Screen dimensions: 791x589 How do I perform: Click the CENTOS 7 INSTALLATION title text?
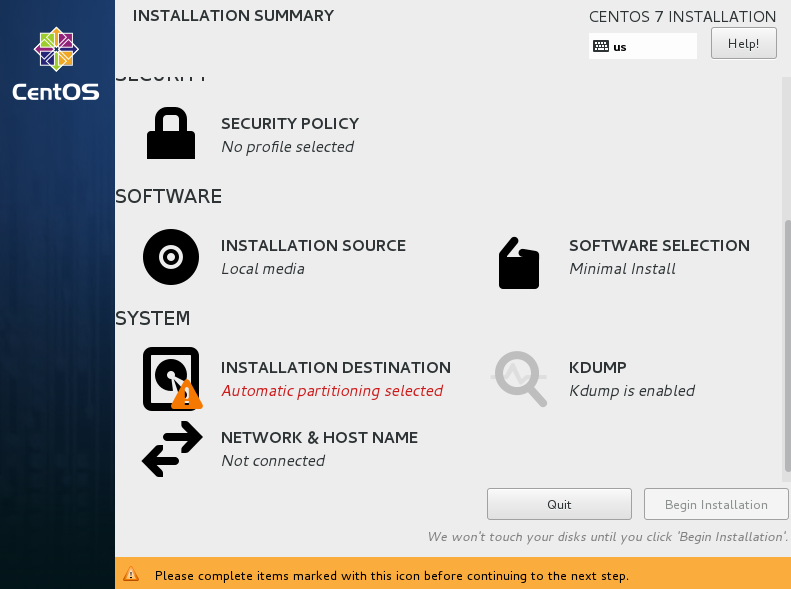click(683, 17)
